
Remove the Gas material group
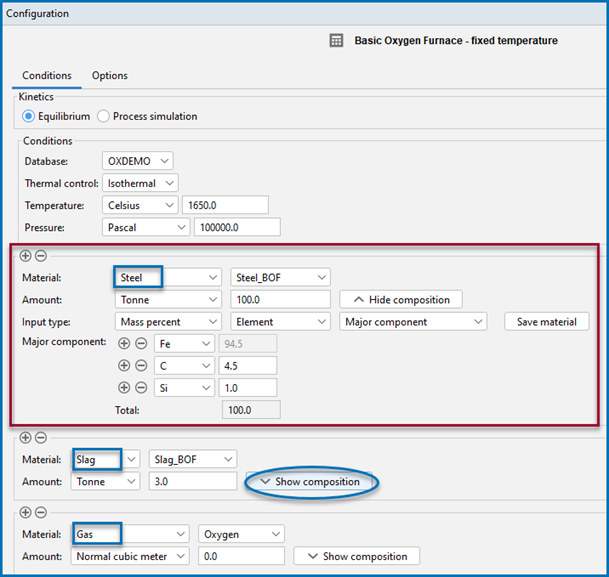pos(41,512)
